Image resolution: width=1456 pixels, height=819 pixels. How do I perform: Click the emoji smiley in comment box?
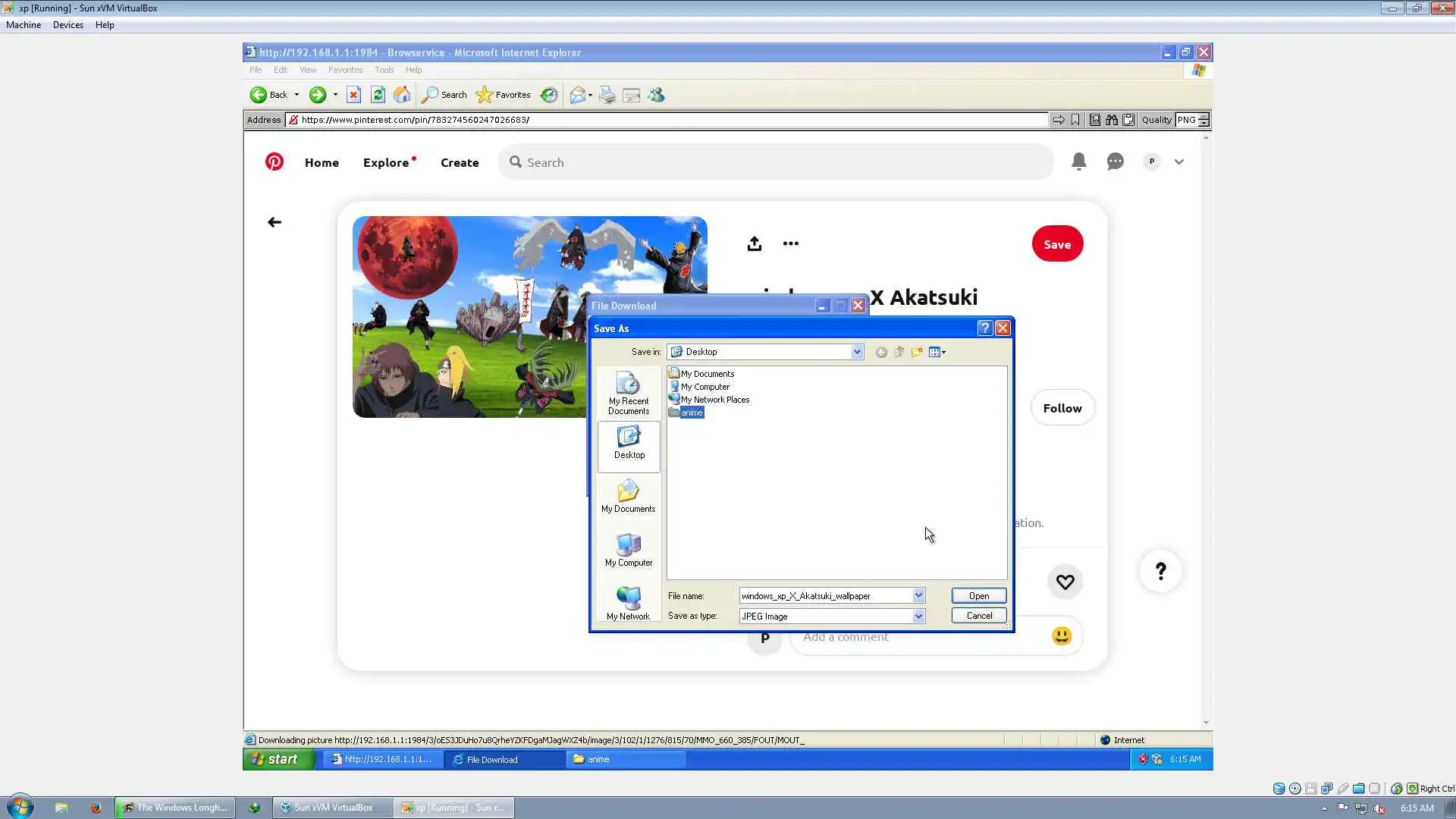1062,635
